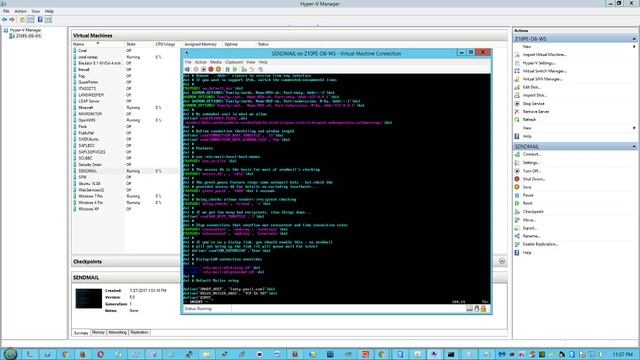The height and width of the screenshot is (360, 640).
Task: Open Clipboard menu in VM Connection window
Action: click(x=234, y=62)
